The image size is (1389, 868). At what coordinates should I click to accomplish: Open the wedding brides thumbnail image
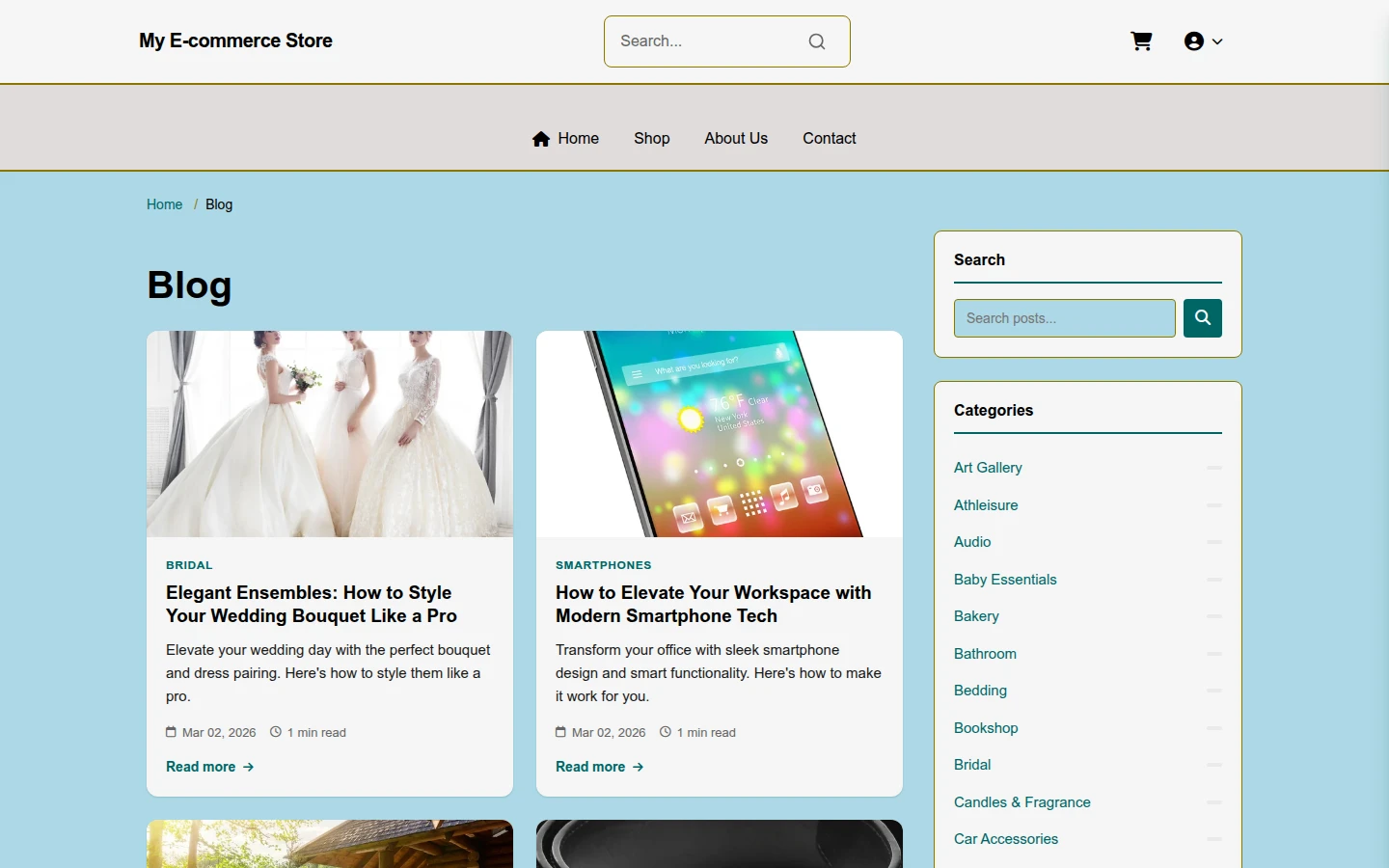click(330, 434)
